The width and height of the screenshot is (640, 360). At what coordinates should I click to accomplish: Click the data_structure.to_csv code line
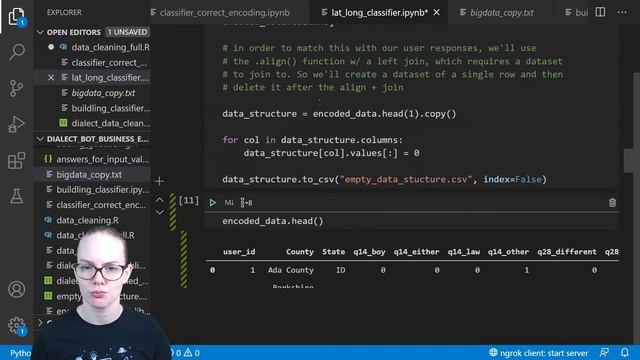click(384, 179)
